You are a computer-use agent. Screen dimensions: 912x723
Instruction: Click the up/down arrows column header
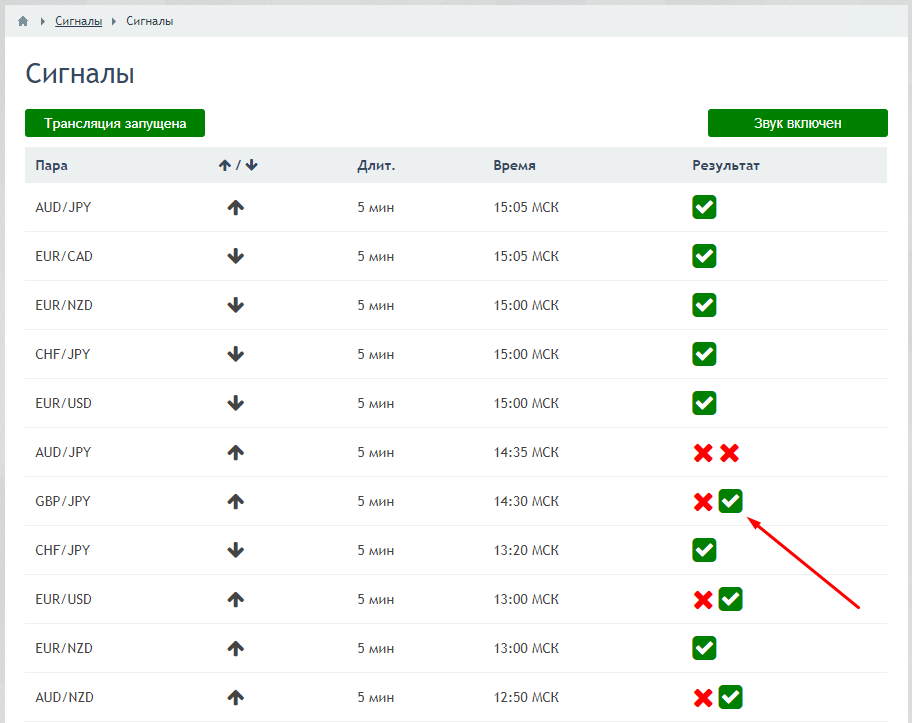pos(238,166)
